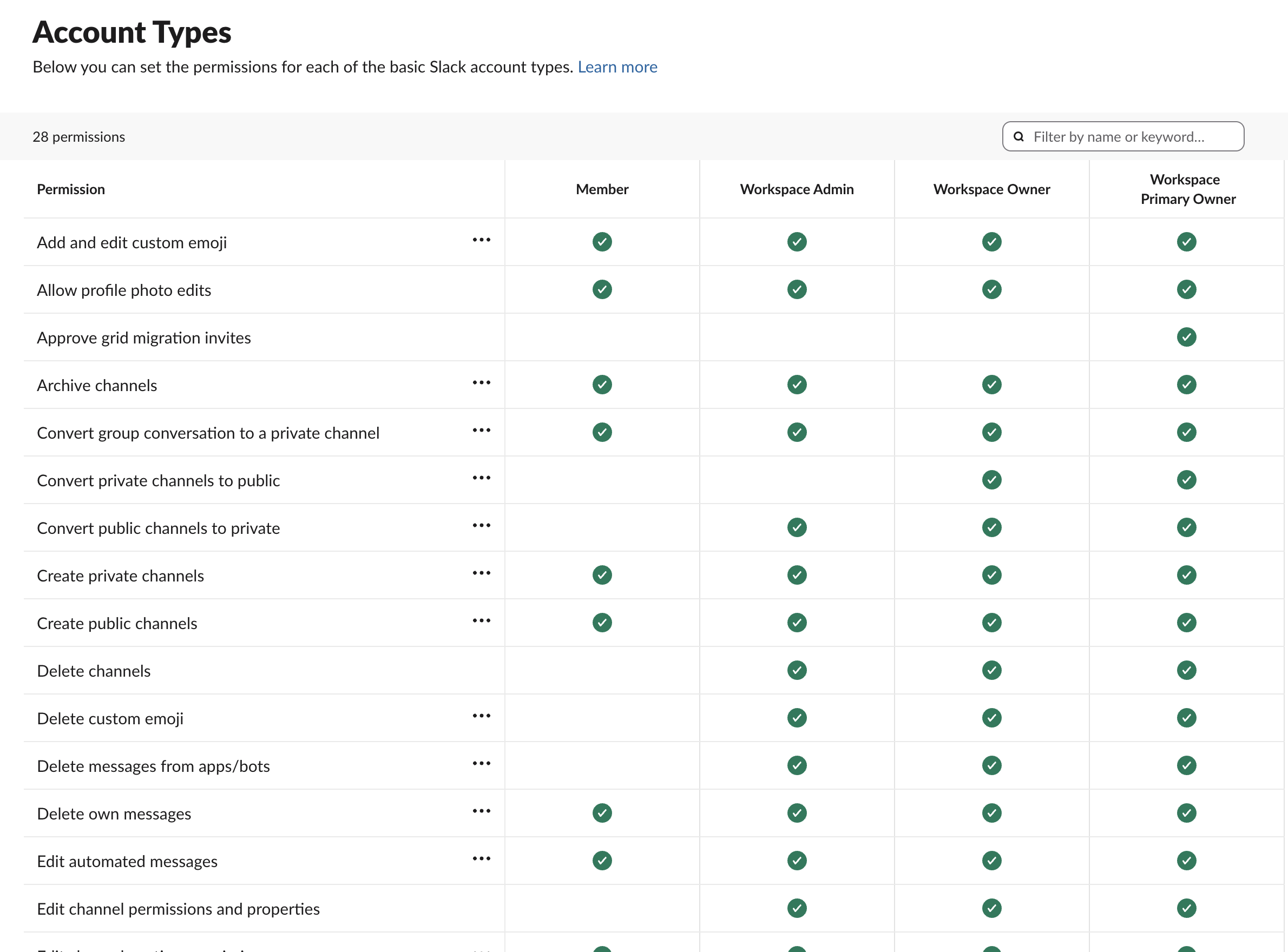This screenshot has height=952, width=1288.
Task: Open ellipsis menu for Archive channels
Action: 482,382
